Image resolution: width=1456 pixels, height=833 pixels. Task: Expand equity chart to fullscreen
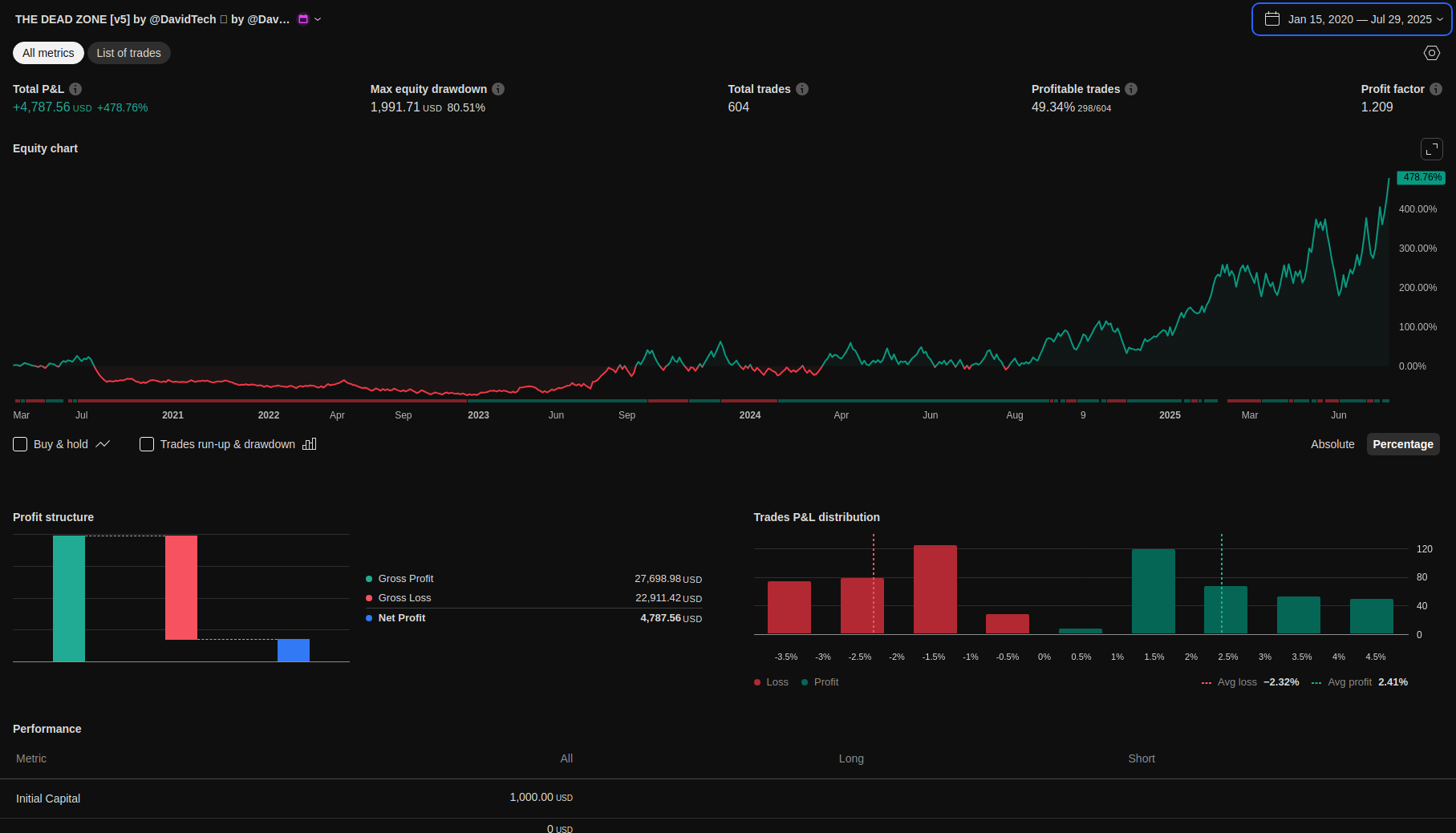coord(1432,149)
